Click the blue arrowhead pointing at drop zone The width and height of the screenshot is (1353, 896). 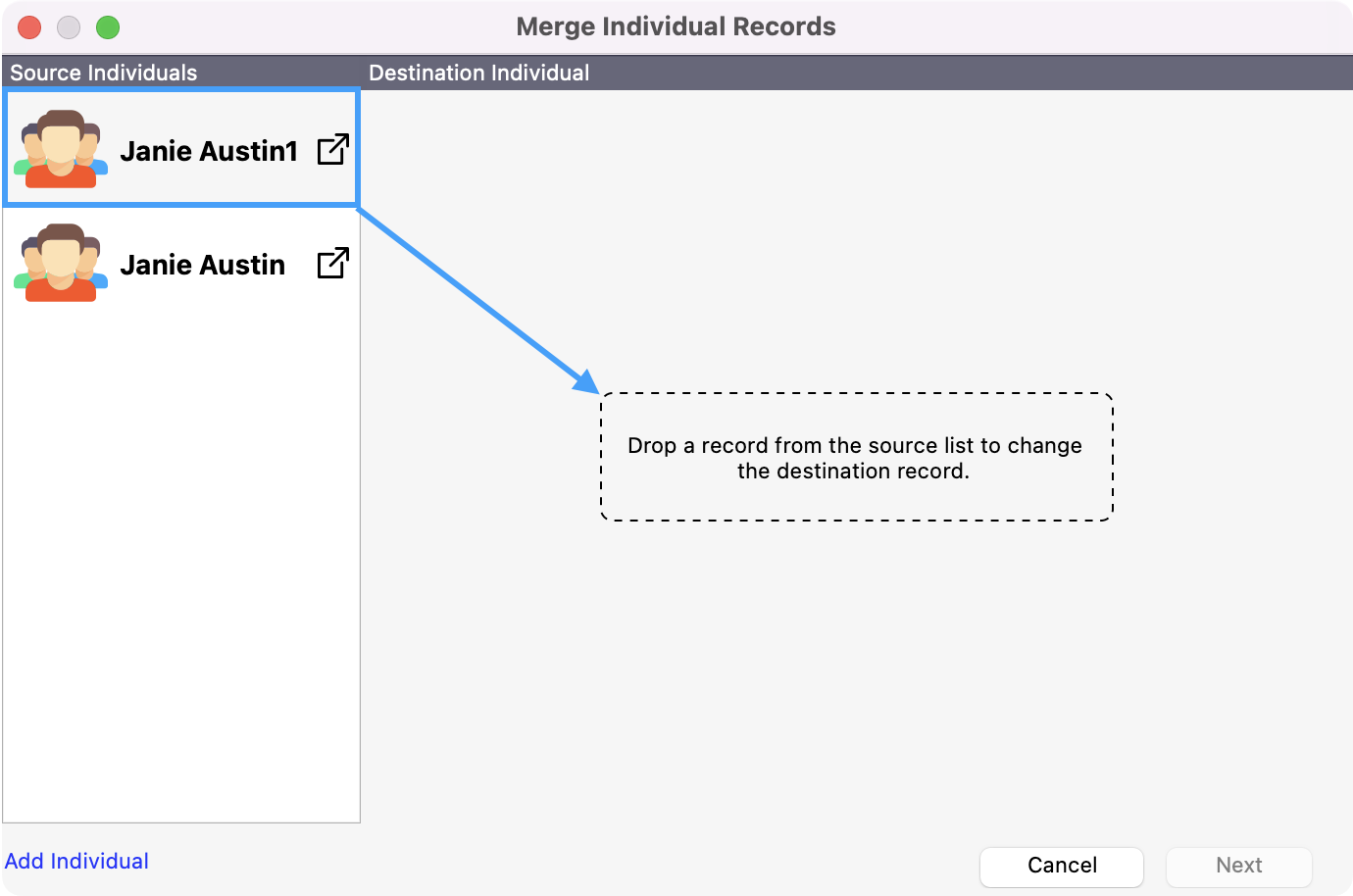588,382
